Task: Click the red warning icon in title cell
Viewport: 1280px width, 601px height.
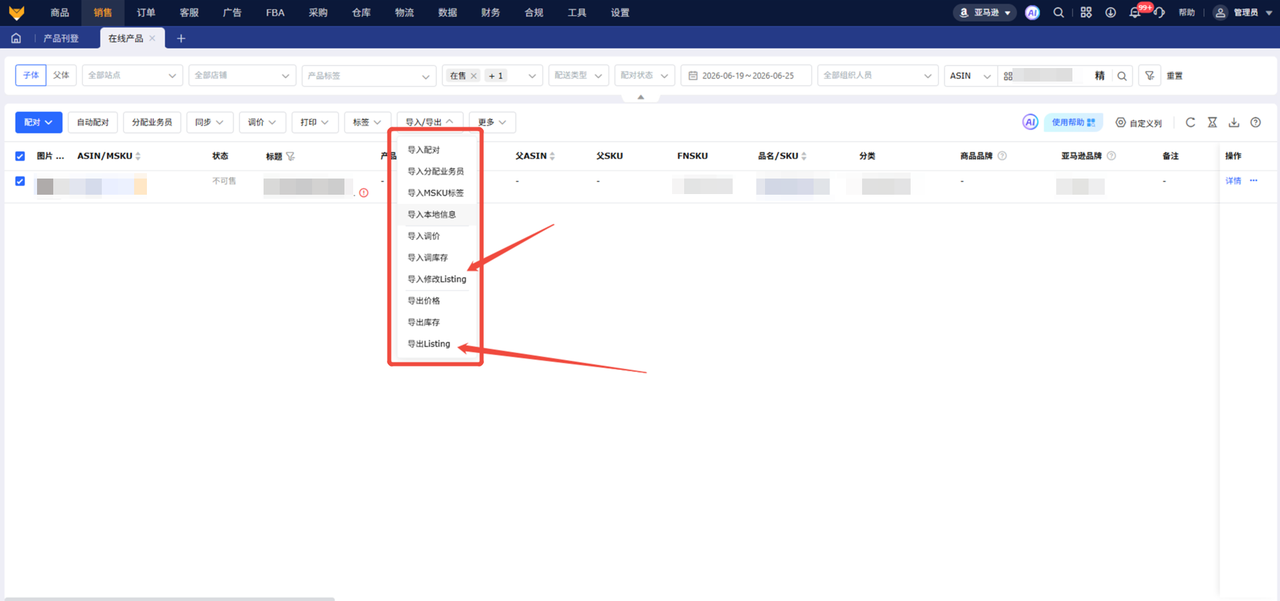Action: pyautogui.click(x=363, y=192)
